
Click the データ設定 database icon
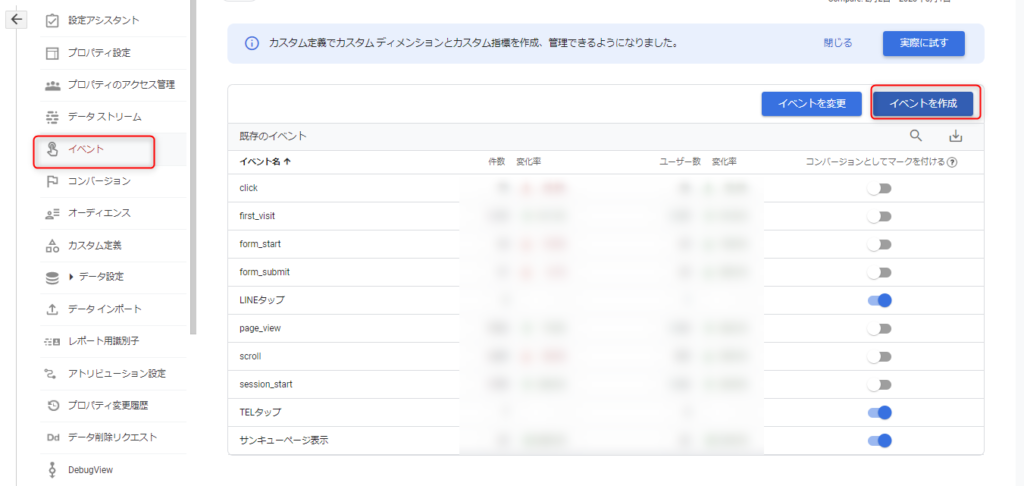52,278
